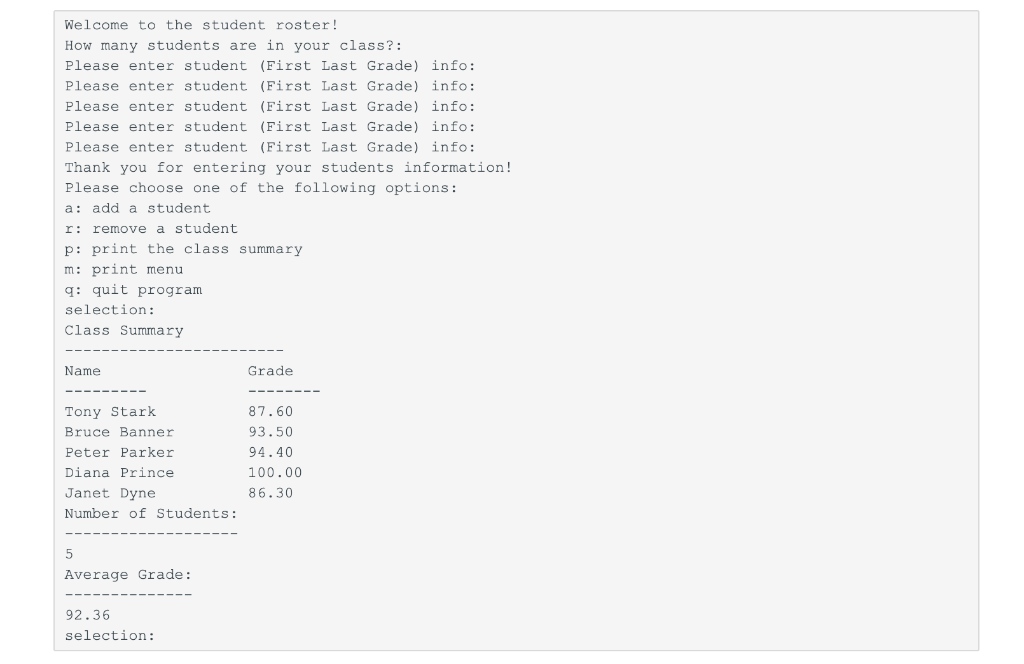Click Bruce Banner's grade 93.50
The width and height of the screenshot is (1024, 664).
(270, 432)
